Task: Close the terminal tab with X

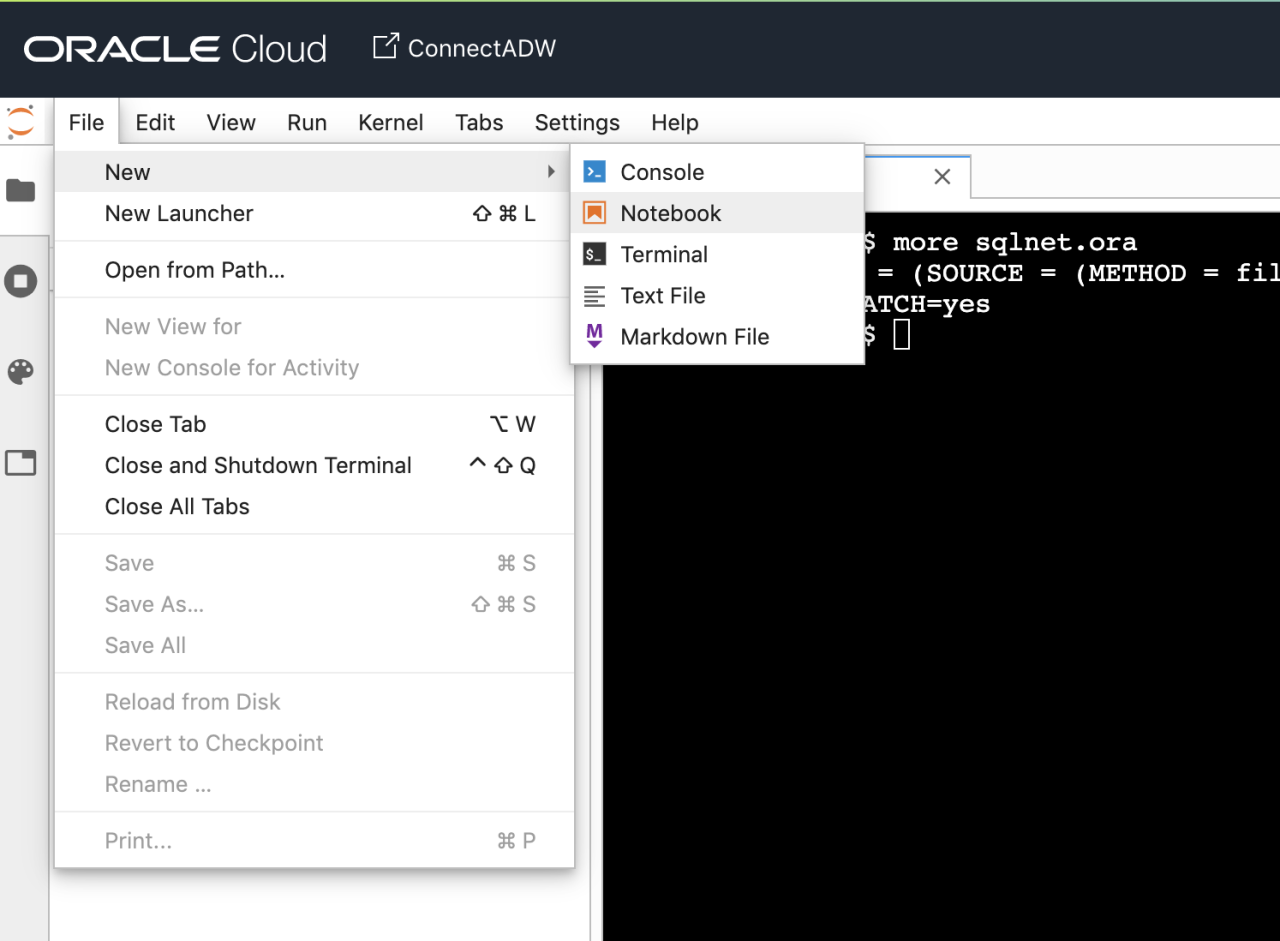Action: tap(941, 177)
